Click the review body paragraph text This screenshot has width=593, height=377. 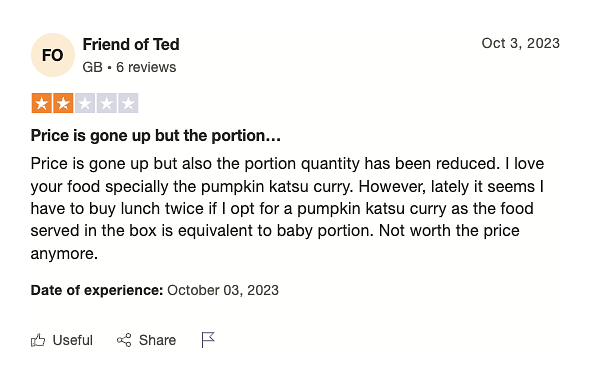click(287, 208)
